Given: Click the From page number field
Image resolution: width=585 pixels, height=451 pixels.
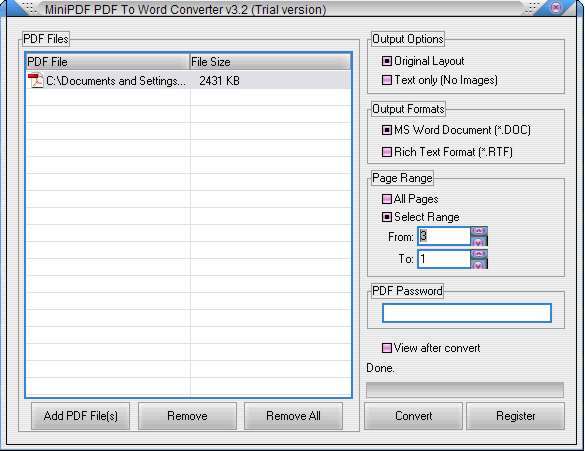Looking at the screenshot, I should [x=444, y=236].
